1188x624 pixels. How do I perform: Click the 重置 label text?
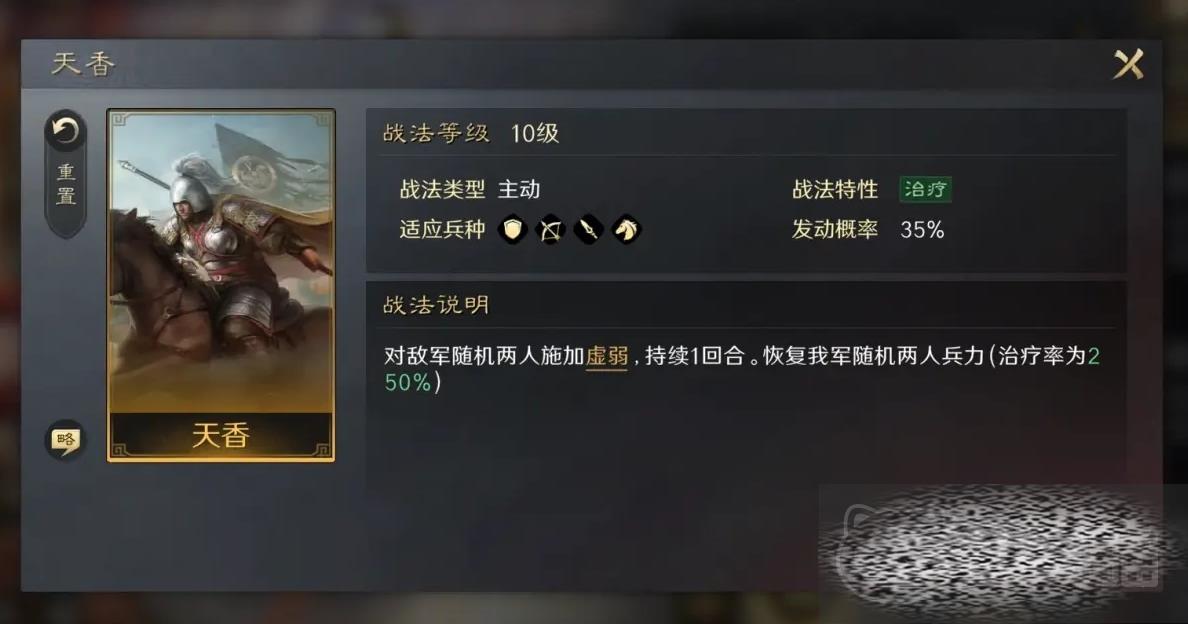[x=66, y=185]
